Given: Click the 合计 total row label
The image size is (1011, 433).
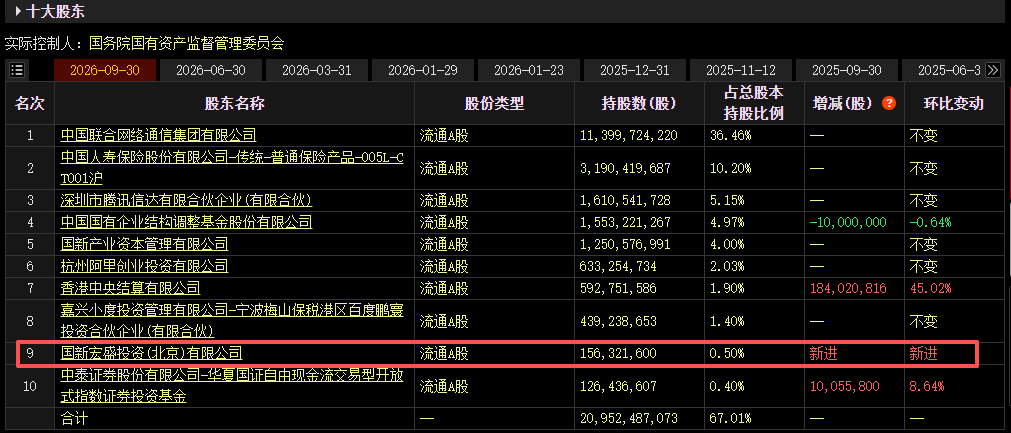Looking at the screenshot, I should [74, 419].
